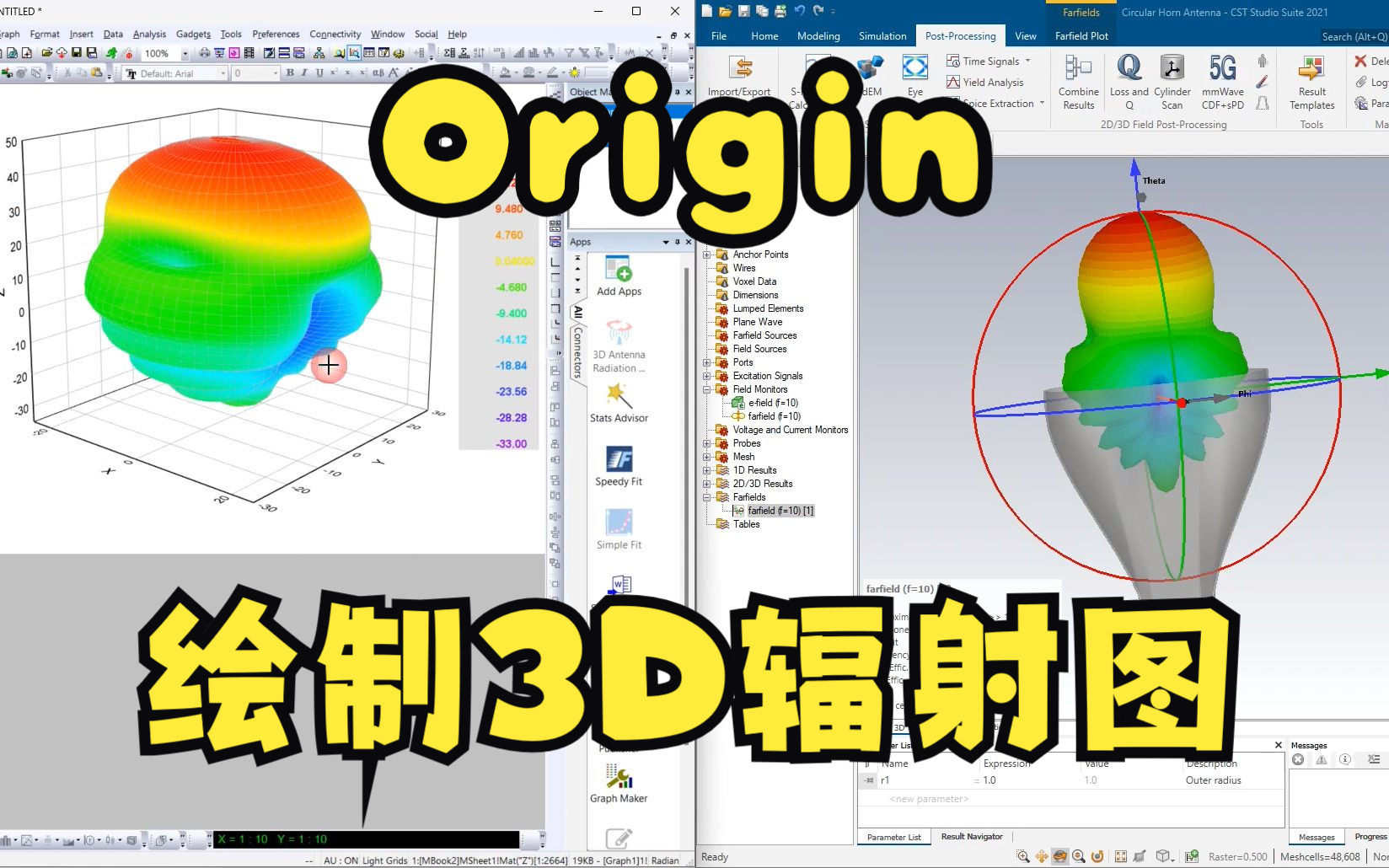Toggle Underline formatting in Origin
Screen dimensions: 1389x868
coord(319,73)
